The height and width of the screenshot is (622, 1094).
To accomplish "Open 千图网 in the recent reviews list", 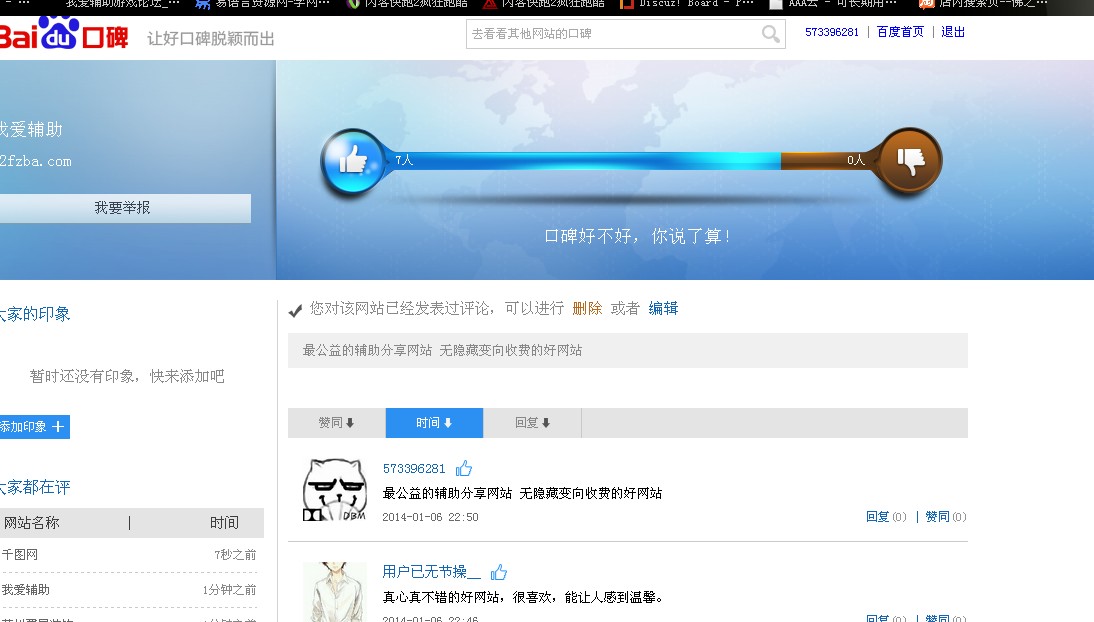I will point(20,555).
